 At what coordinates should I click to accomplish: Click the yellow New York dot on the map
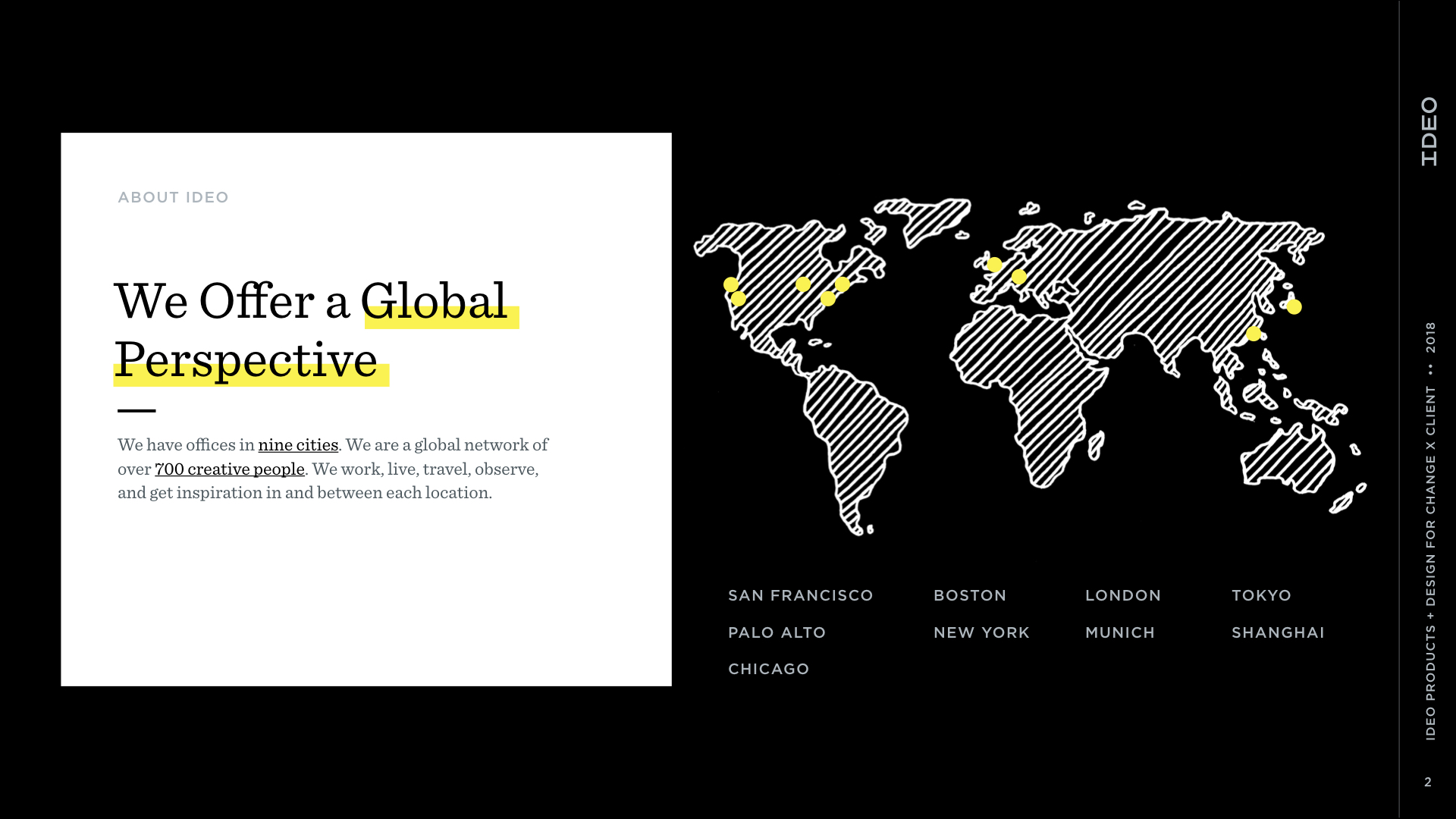pos(828,299)
